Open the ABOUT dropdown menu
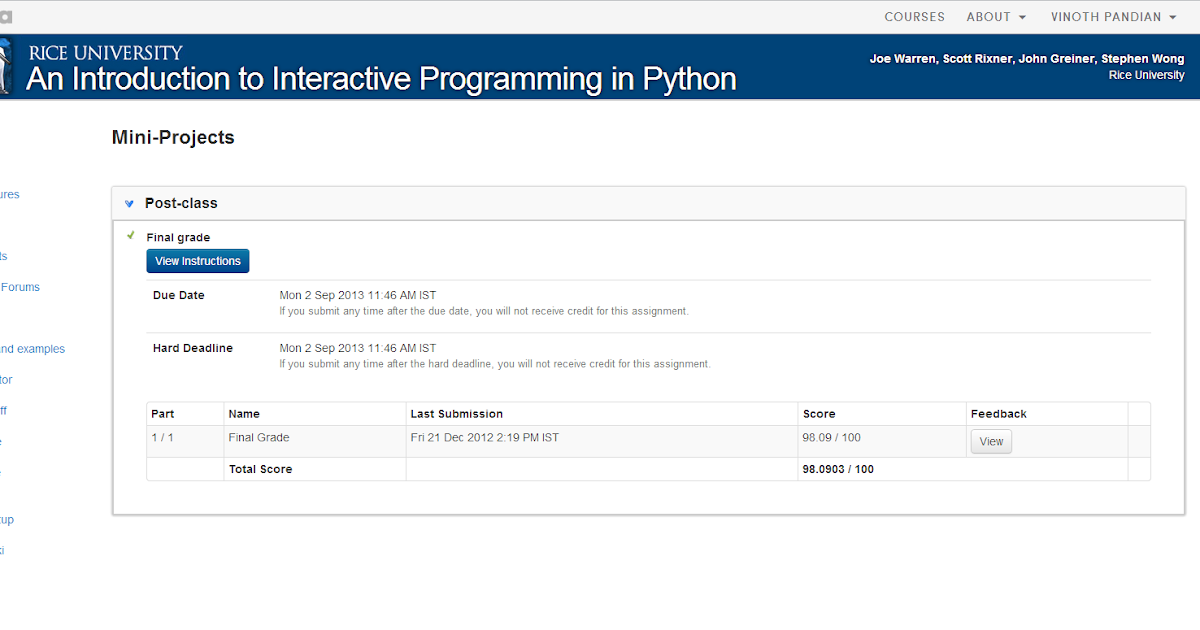The image size is (1200, 630). [x=996, y=17]
